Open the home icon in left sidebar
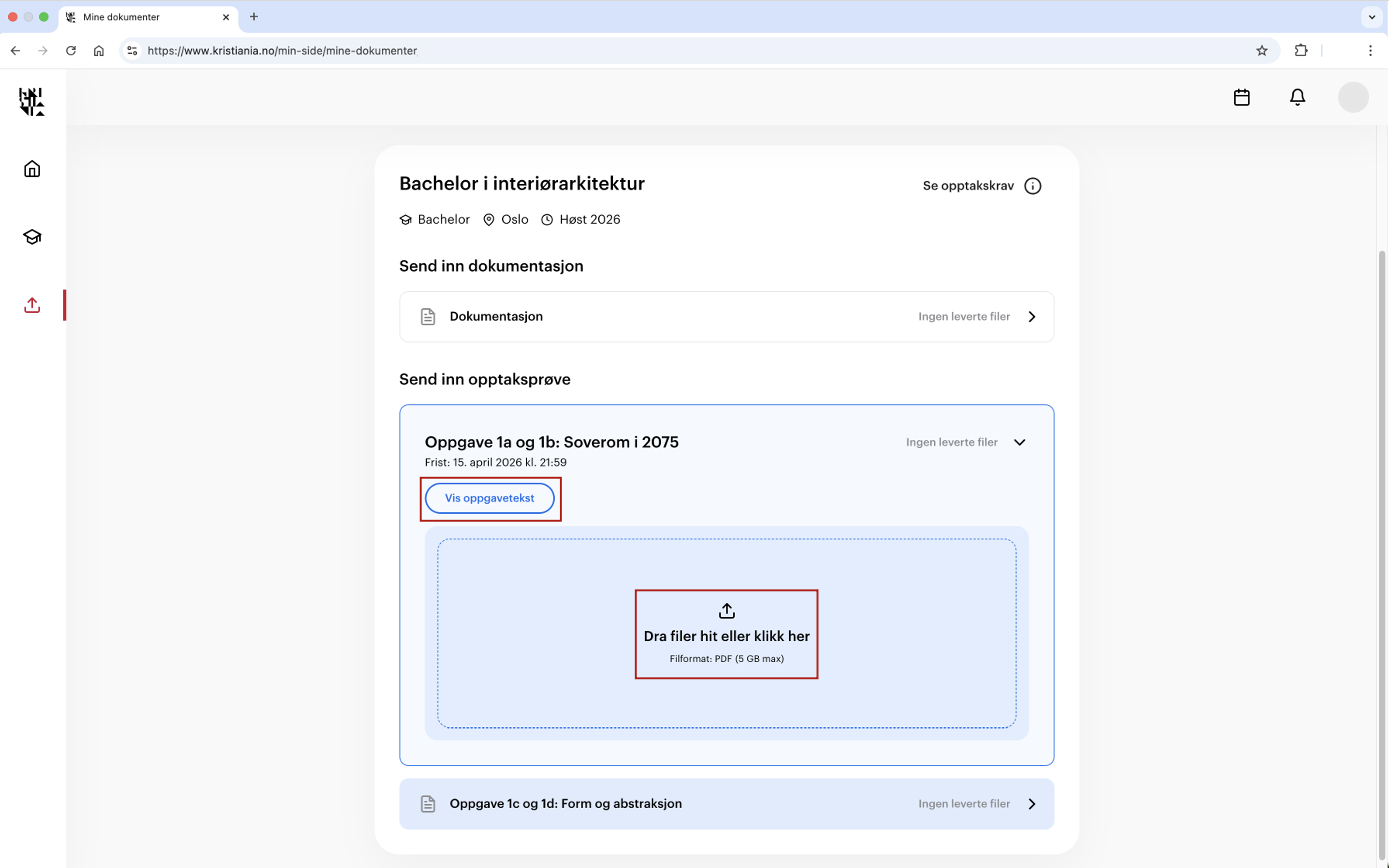The height and width of the screenshot is (868, 1389). click(x=32, y=169)
